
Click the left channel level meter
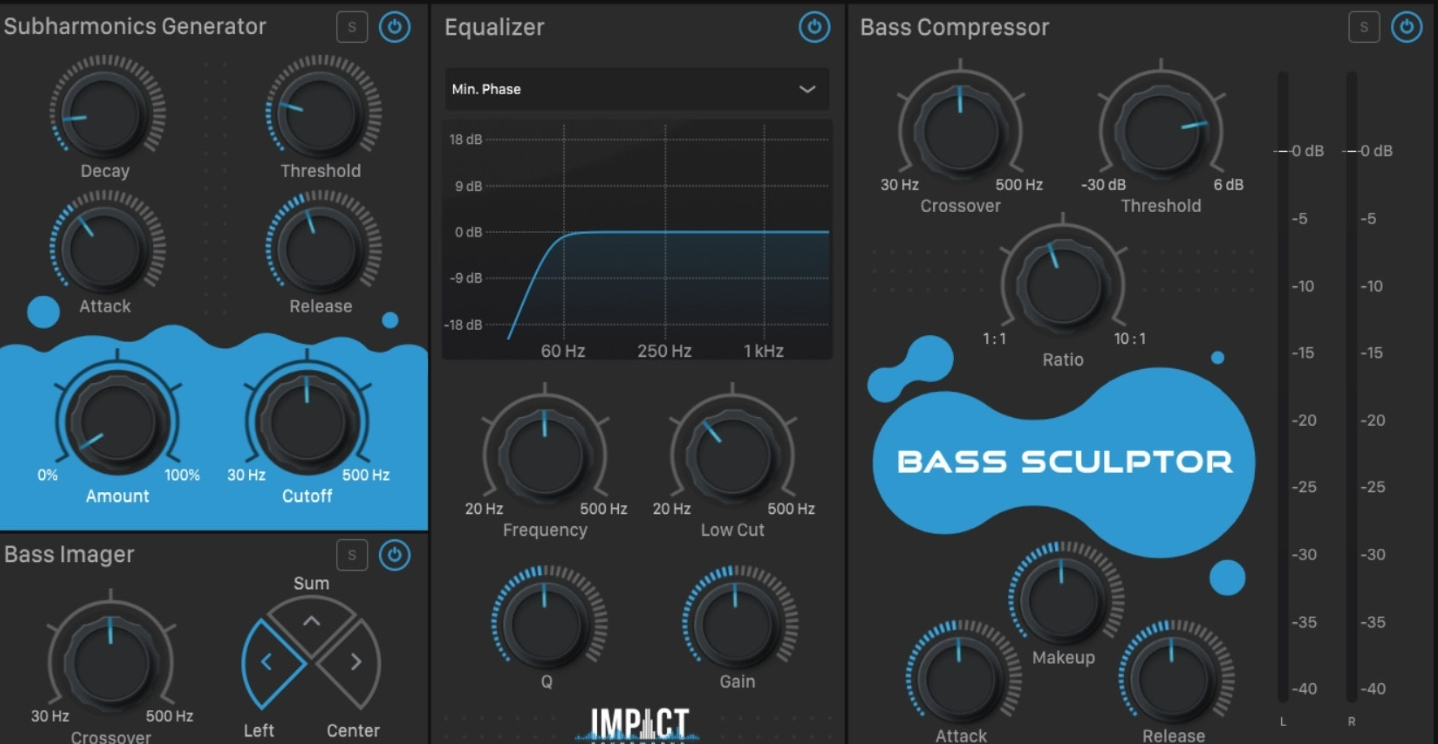click(x=1283, y=387)
